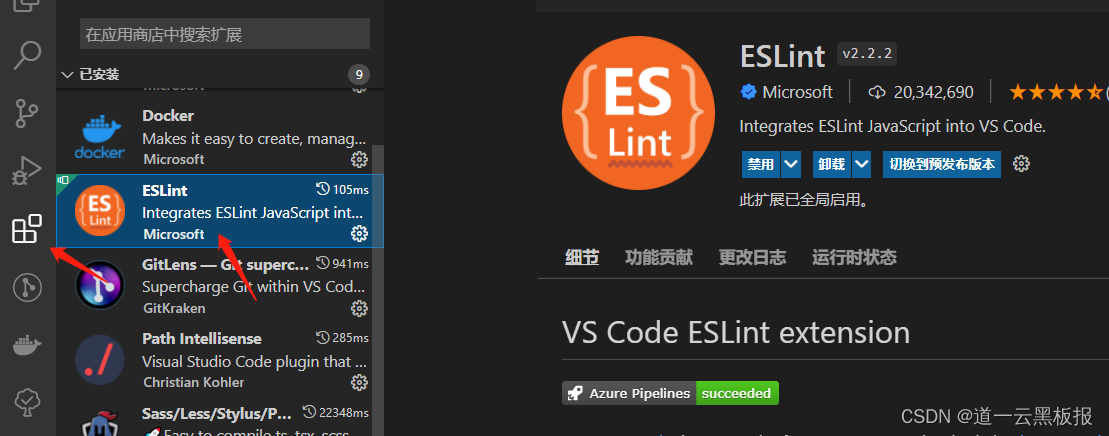Click 'Integrates ESLint JavaScript into VS Code.' description
The height and width of the screenshot is (436, 1109).
(892, 127)
